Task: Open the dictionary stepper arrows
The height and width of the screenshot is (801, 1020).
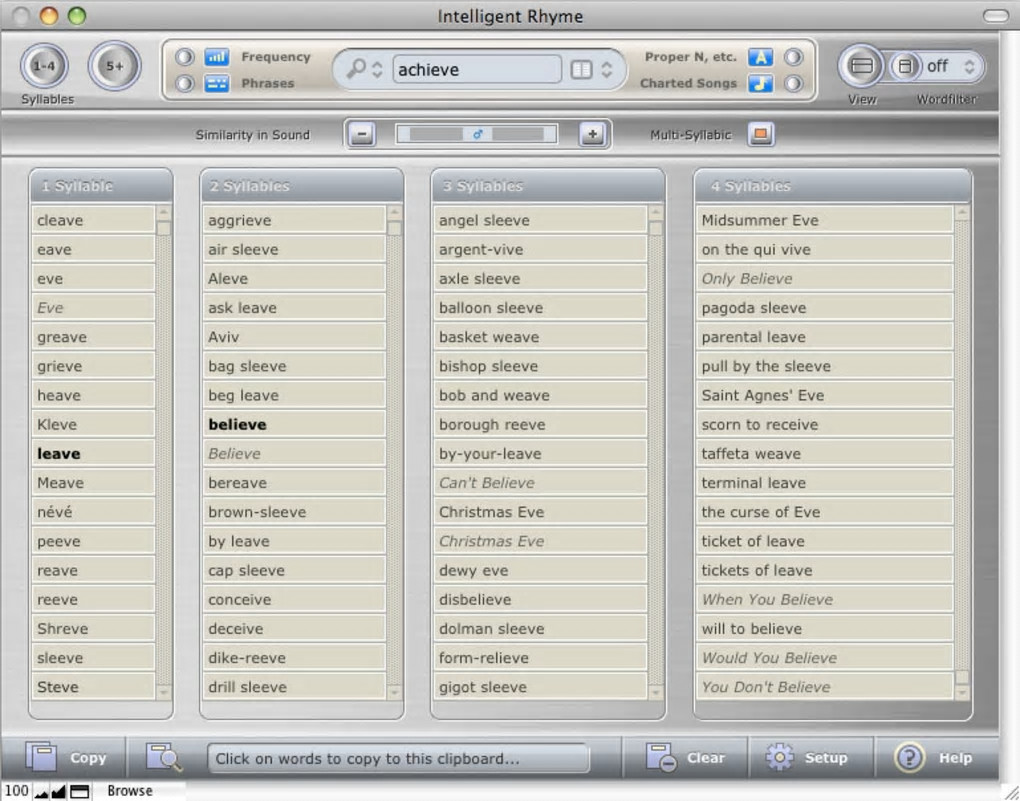Action: pos(606,69)
